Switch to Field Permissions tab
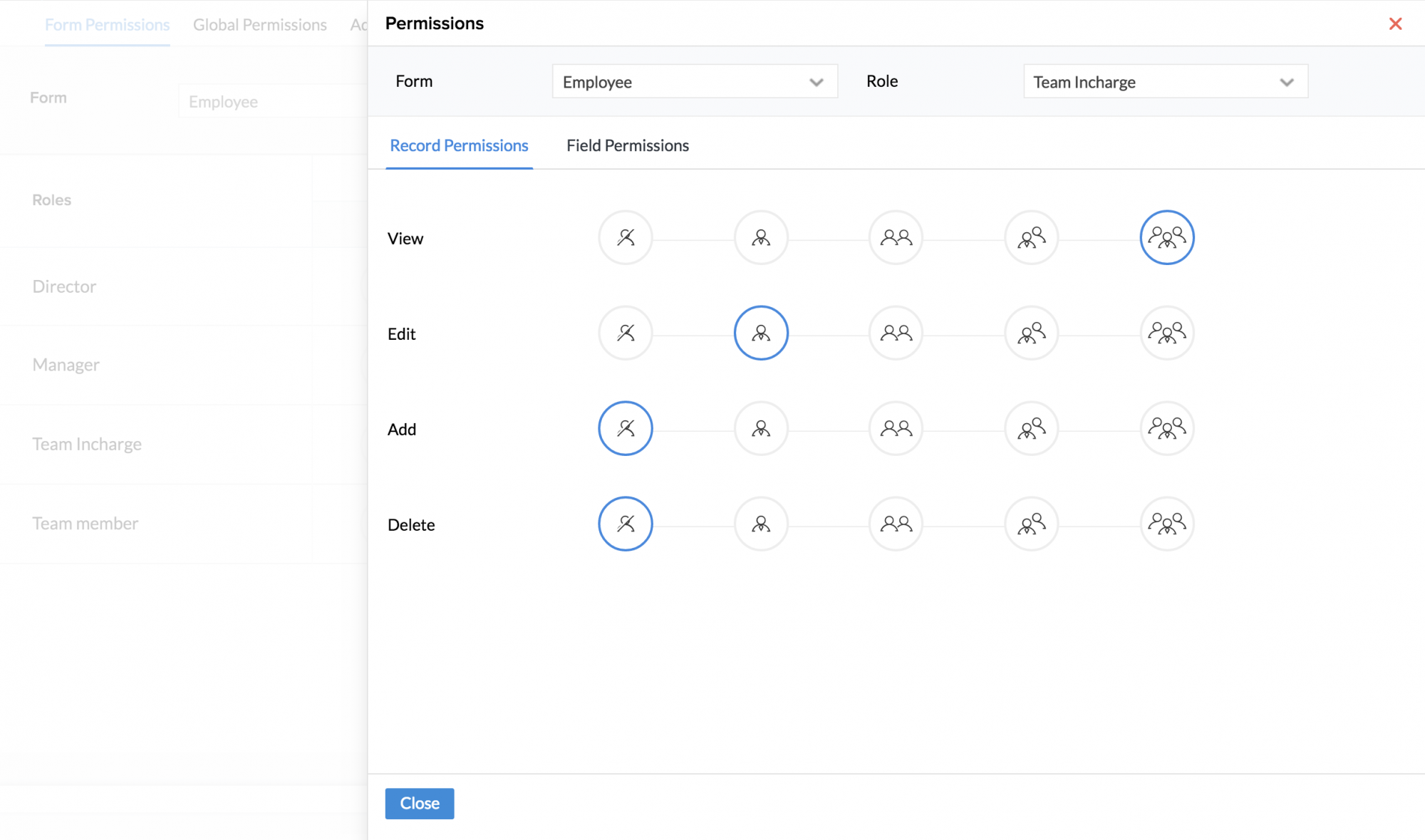This screenshot has width=1425, height=840. click(x=627, y=145)
